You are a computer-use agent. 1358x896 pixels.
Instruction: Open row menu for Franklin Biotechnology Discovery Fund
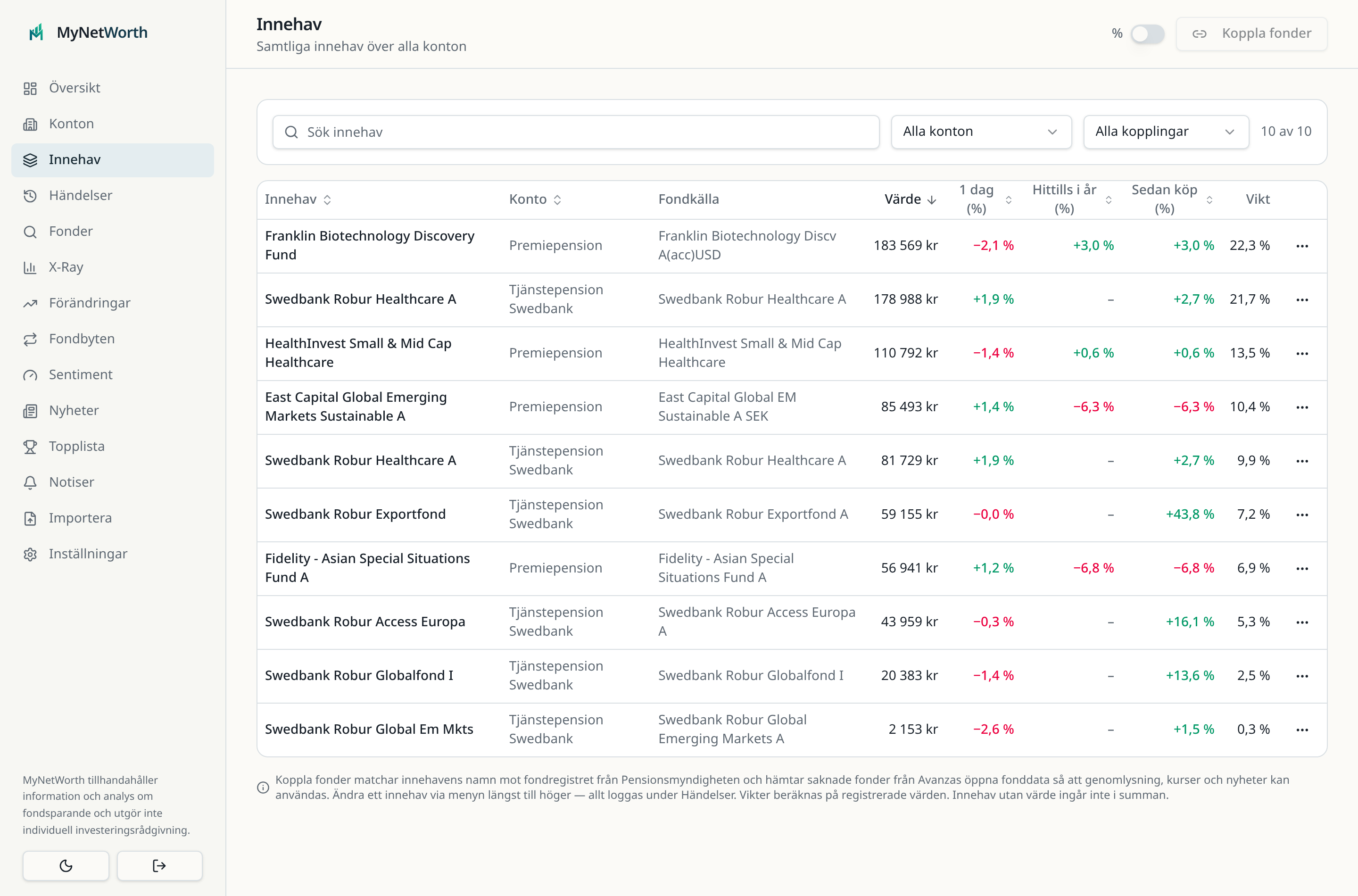point(1302,246)
